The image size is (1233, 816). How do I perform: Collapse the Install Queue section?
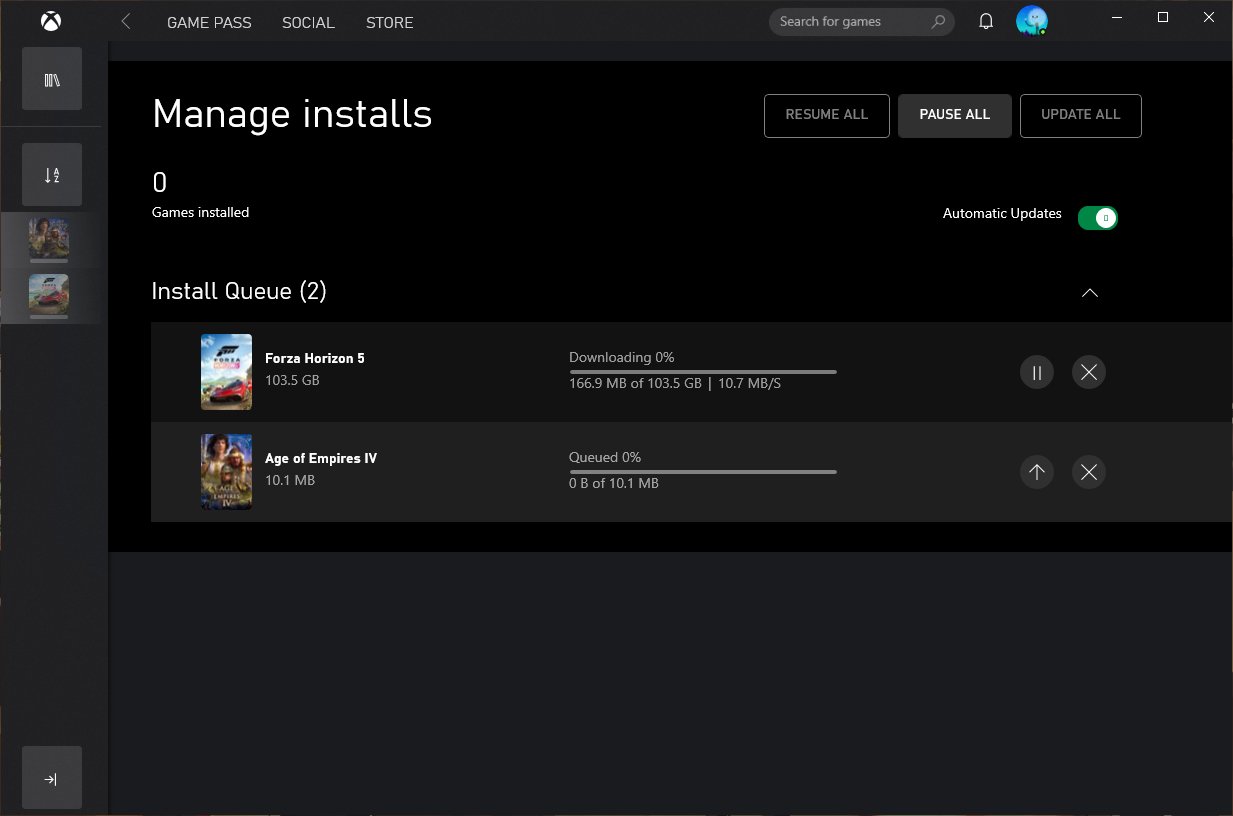click(1090, 293)
